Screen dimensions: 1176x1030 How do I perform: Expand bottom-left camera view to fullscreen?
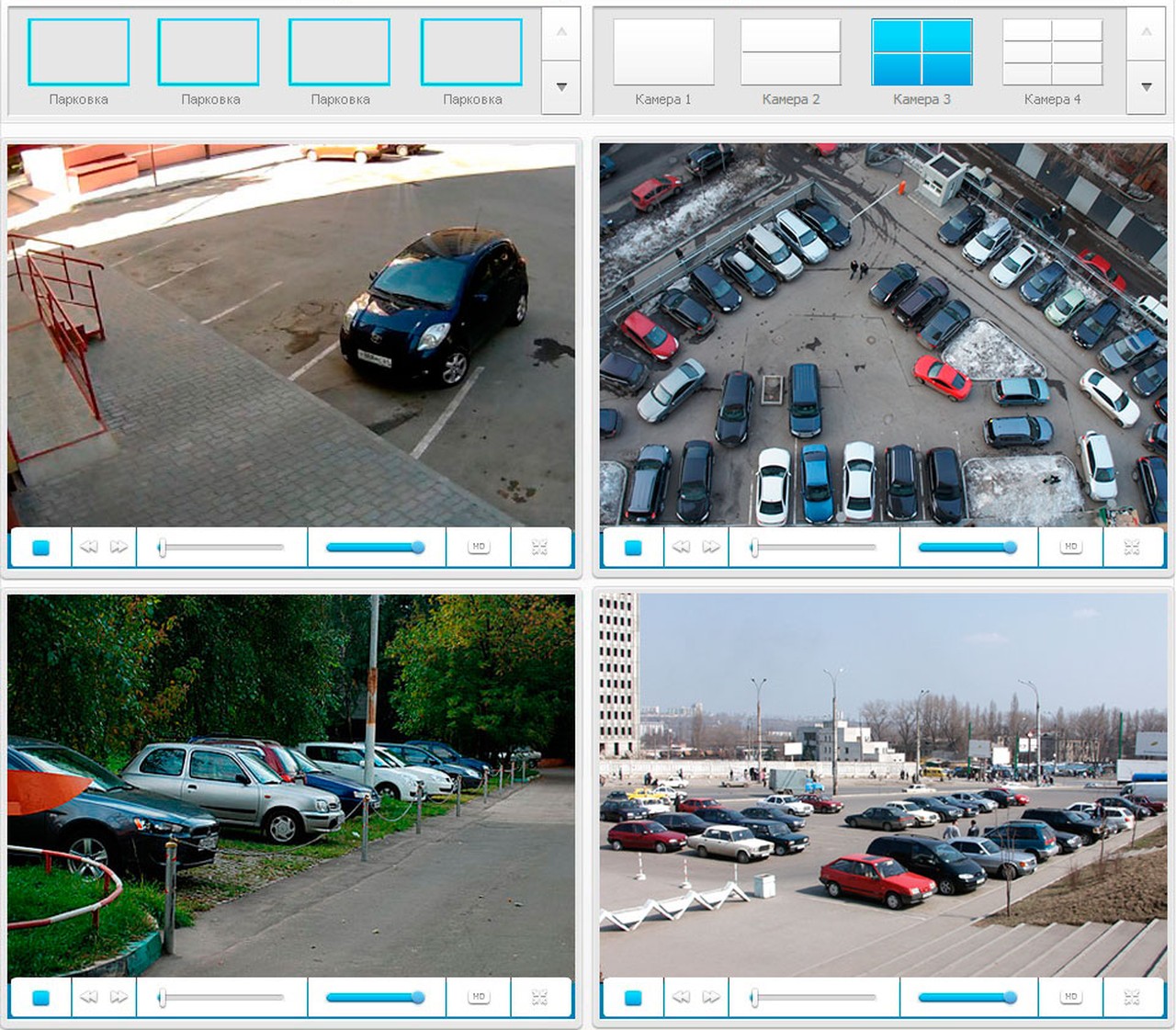(539, 998)
